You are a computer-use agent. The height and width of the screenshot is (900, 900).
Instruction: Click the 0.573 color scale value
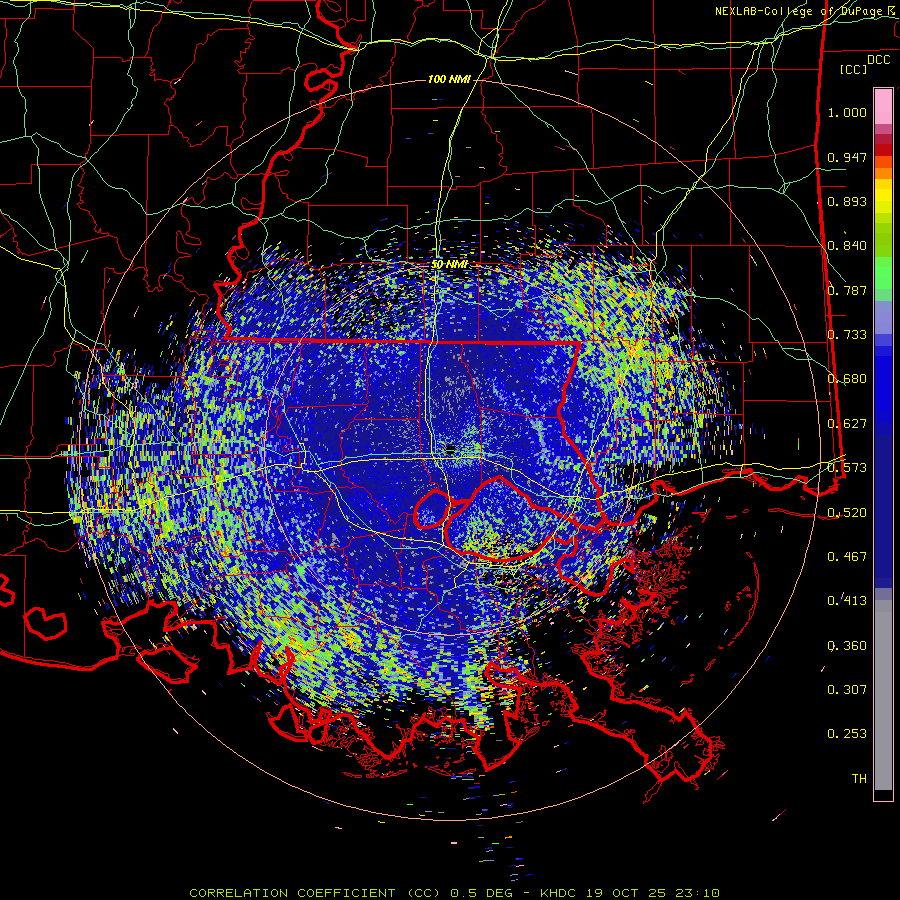[x=847, y=467]
